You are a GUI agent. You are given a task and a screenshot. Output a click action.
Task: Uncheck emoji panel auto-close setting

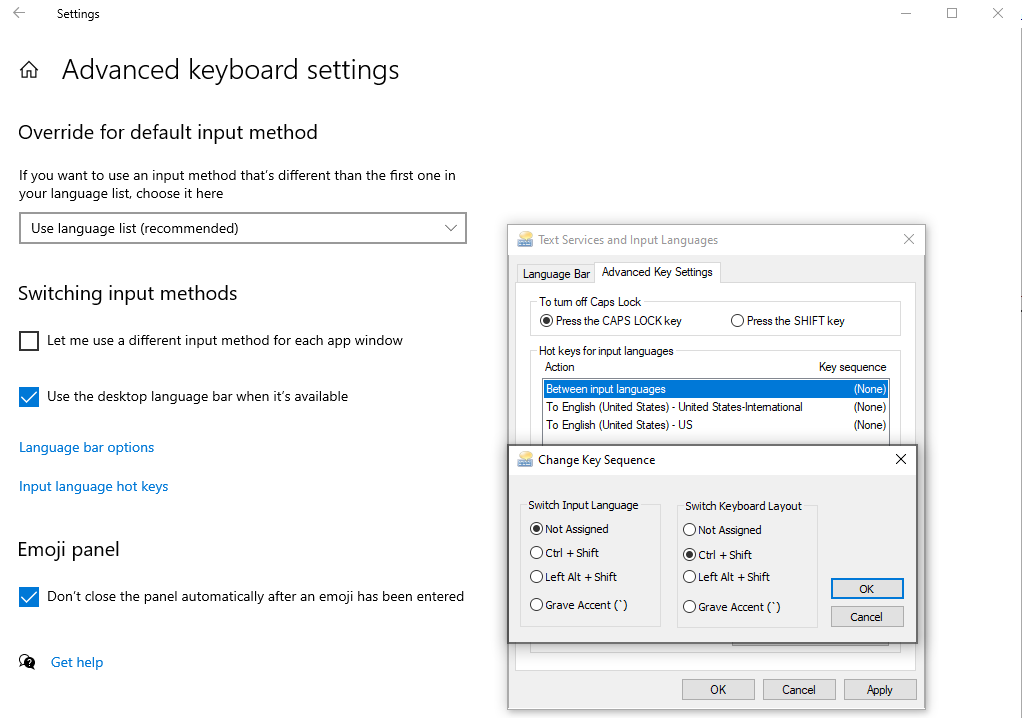coord(28,595)
